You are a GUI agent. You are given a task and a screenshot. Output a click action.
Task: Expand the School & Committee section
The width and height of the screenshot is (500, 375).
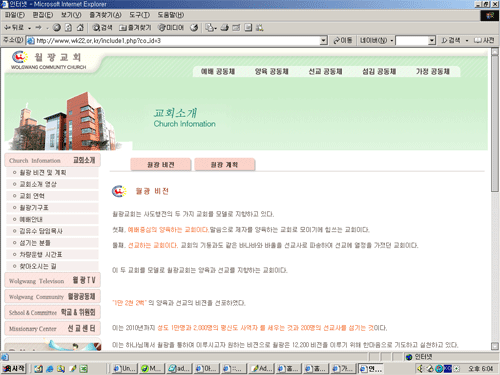(52, 312)
